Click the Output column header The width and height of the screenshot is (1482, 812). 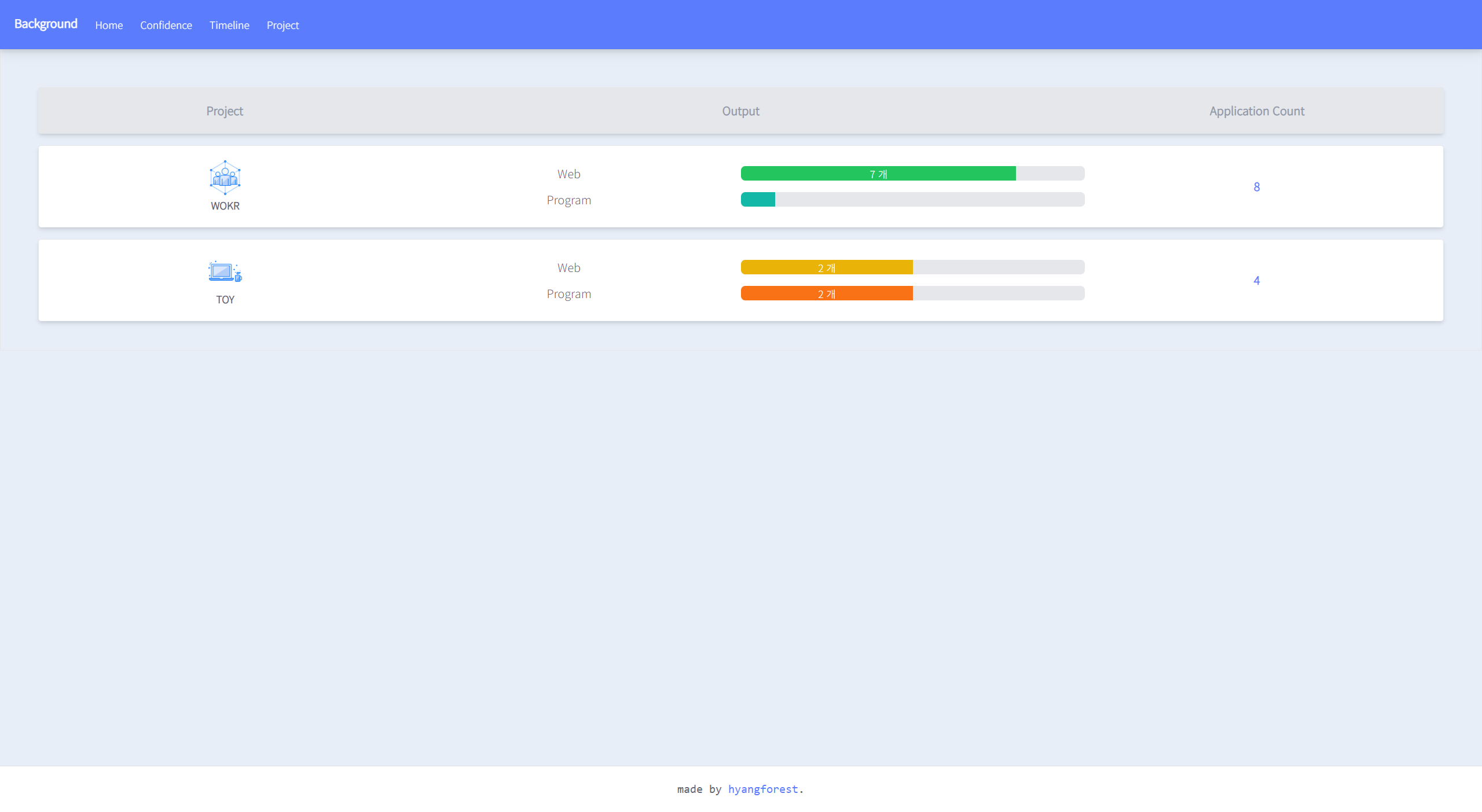pos(740,111)
